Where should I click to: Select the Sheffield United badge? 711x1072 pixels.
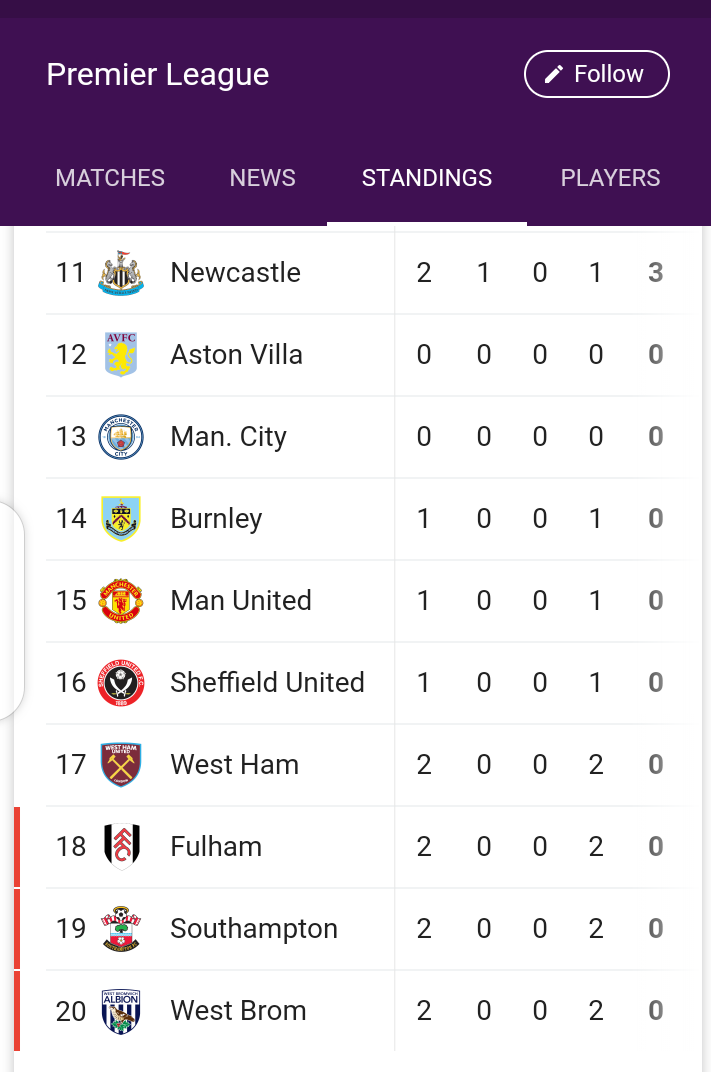tap(121, 683)
